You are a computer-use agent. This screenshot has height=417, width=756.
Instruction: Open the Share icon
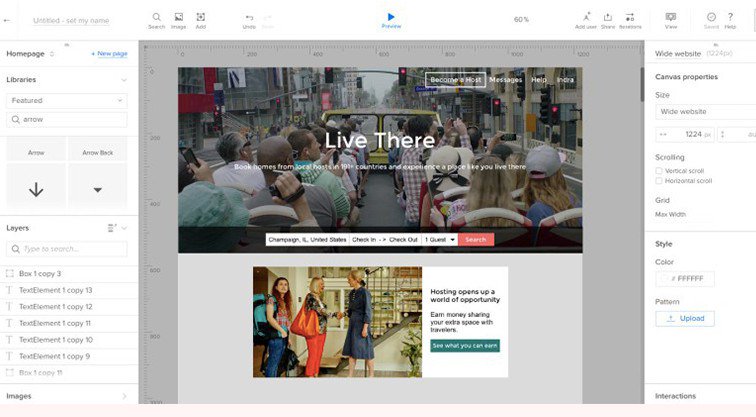[608, 21]
